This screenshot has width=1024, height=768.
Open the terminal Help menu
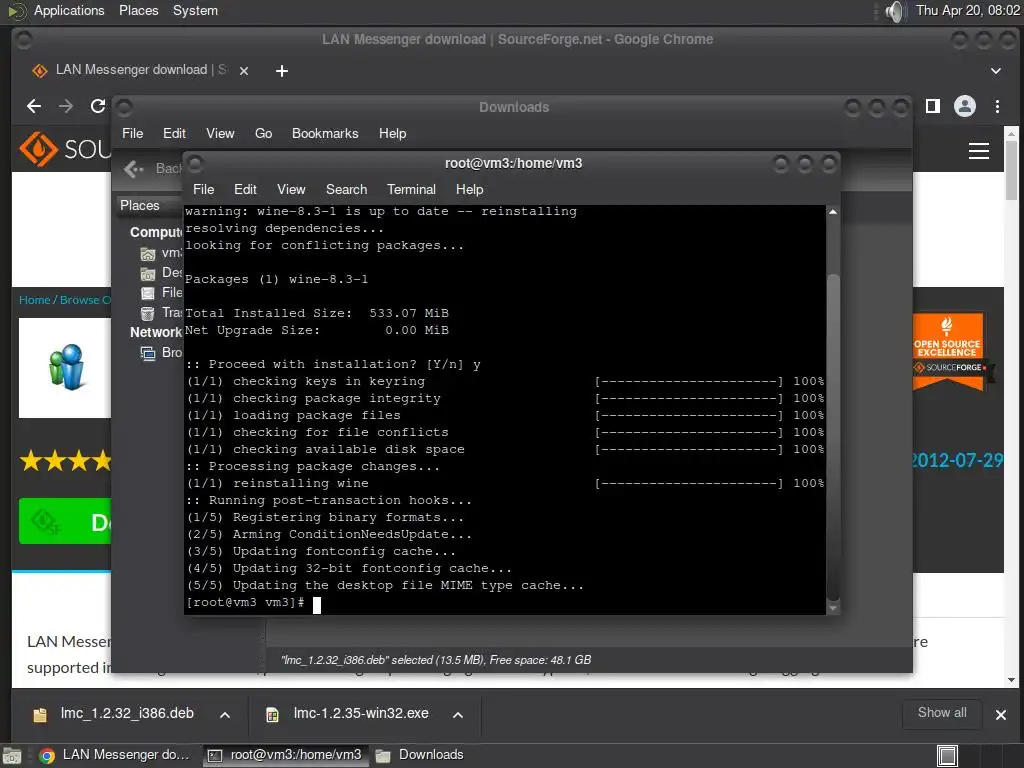click(470, 189)
